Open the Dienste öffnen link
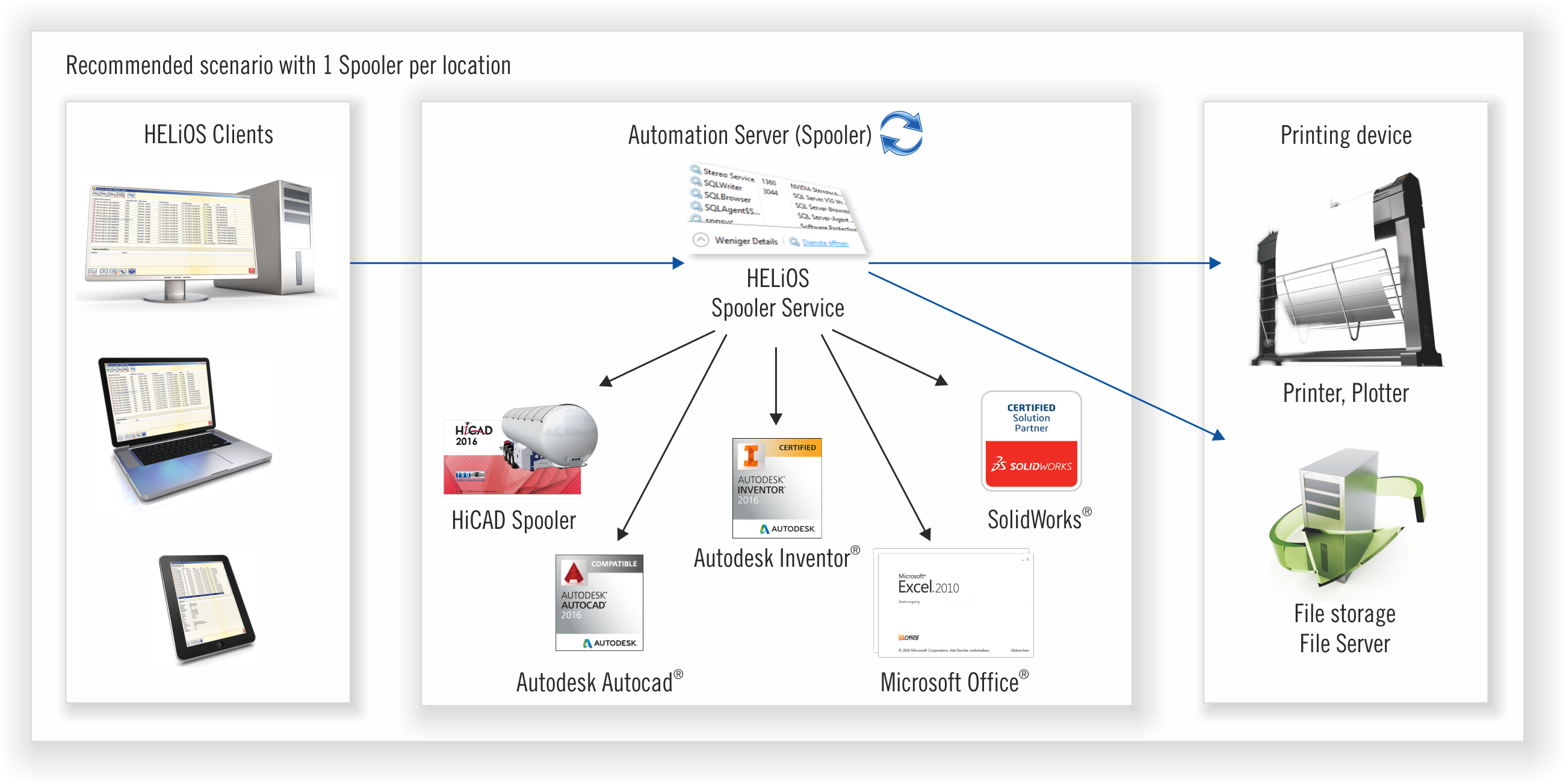This screenshot has width=1566, height=784. point(825,242)
